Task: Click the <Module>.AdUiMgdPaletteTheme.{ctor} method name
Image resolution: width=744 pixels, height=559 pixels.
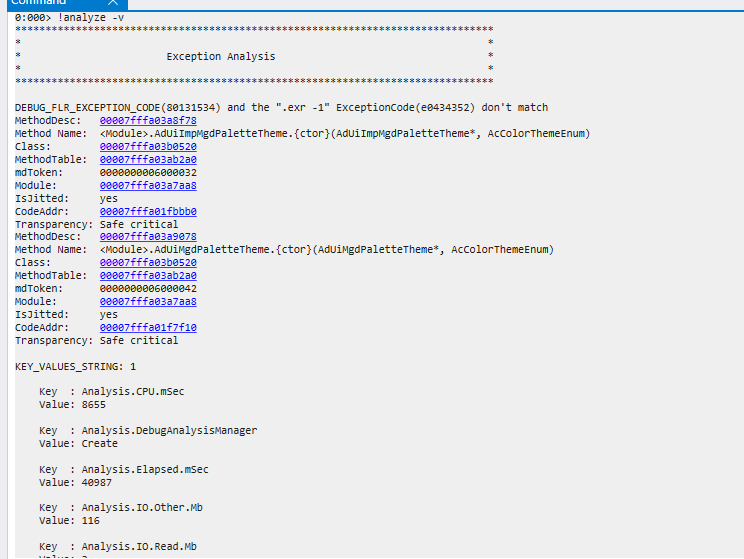Action: pos(327,250)
